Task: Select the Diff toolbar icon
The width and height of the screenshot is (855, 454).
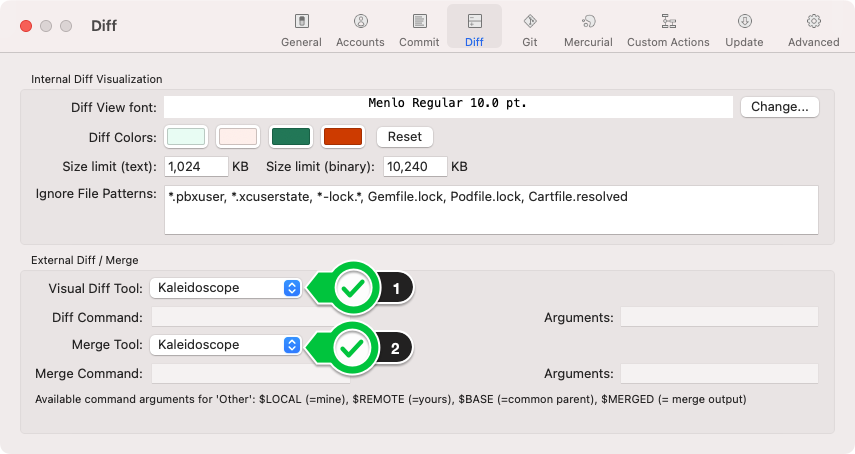Action: pos(475,29)
